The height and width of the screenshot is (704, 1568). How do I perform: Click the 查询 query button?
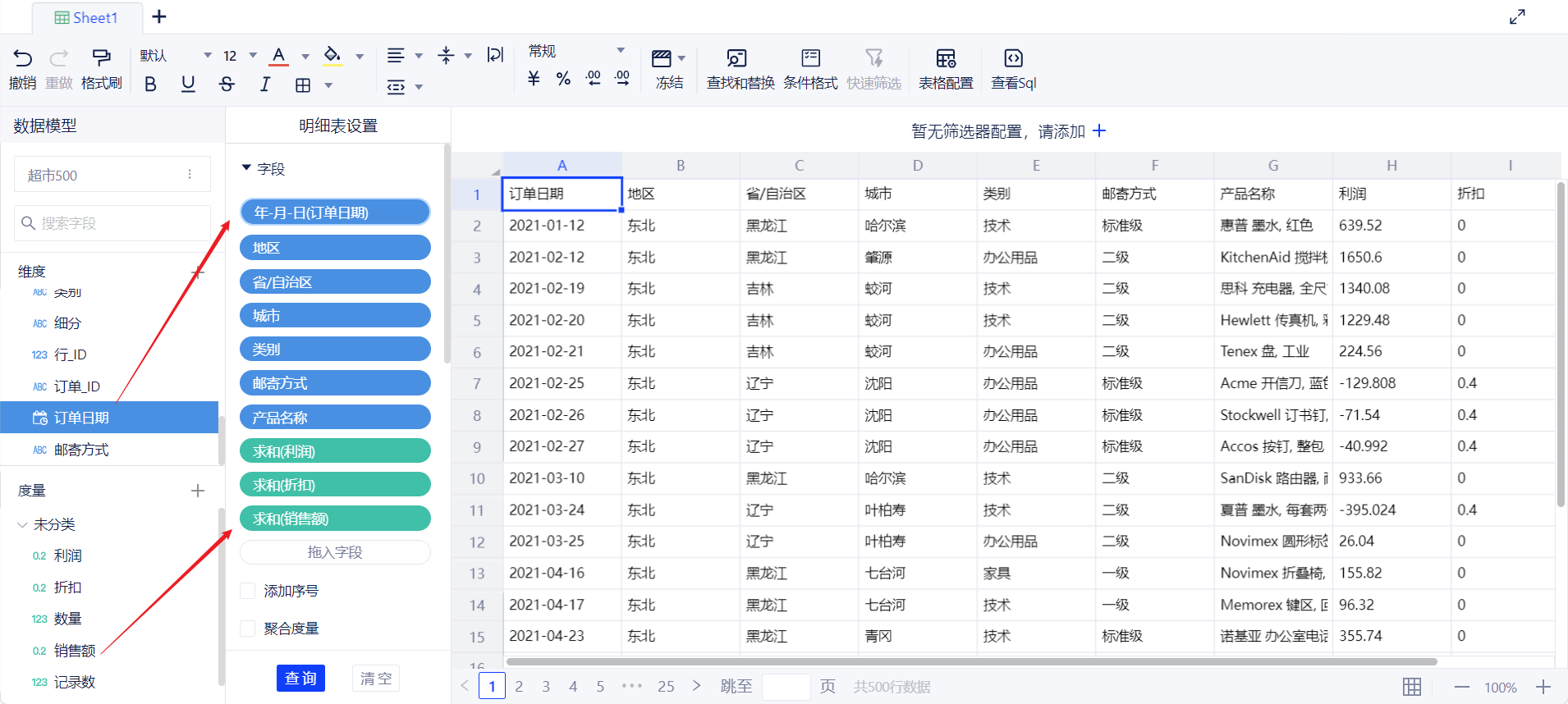coord(300,679)
